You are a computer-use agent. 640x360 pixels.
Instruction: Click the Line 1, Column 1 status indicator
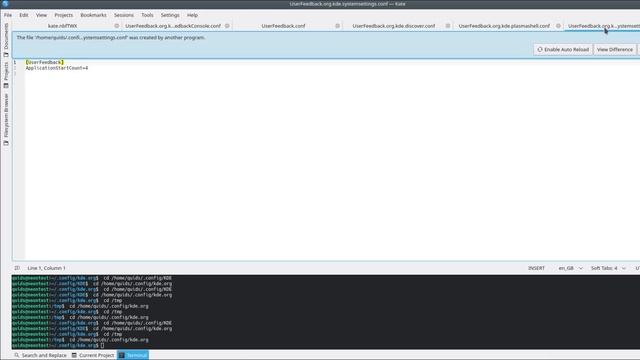pyautogui.click(x=46, y=268)
